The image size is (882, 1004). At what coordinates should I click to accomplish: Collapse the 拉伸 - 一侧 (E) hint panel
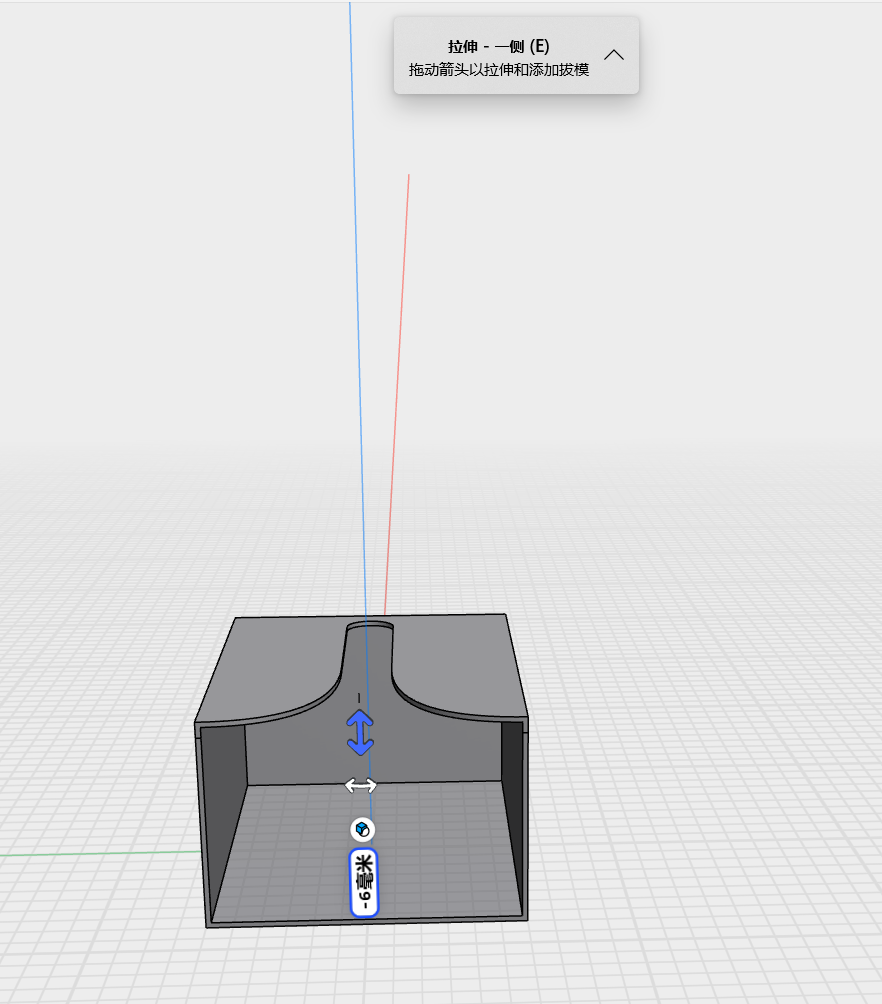click(614, 55)
